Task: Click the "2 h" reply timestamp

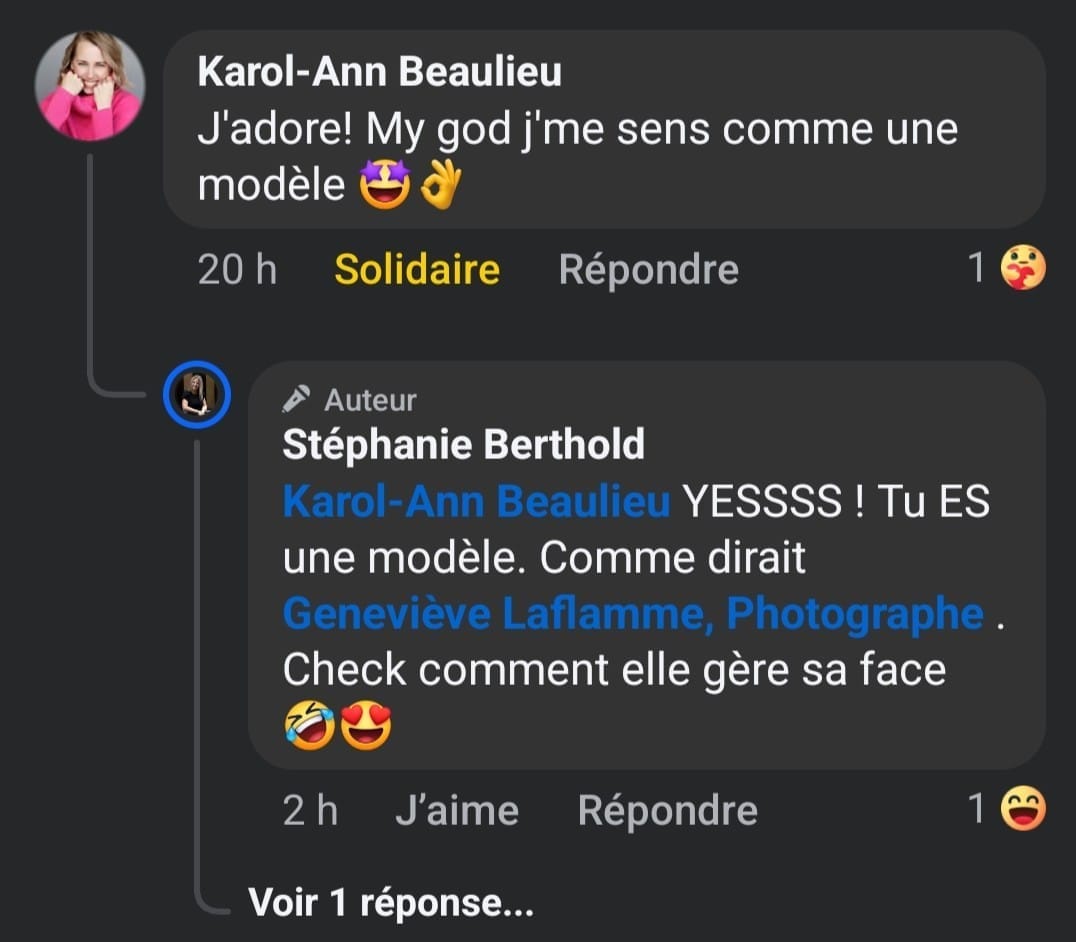Action: [x=310, y=810]
